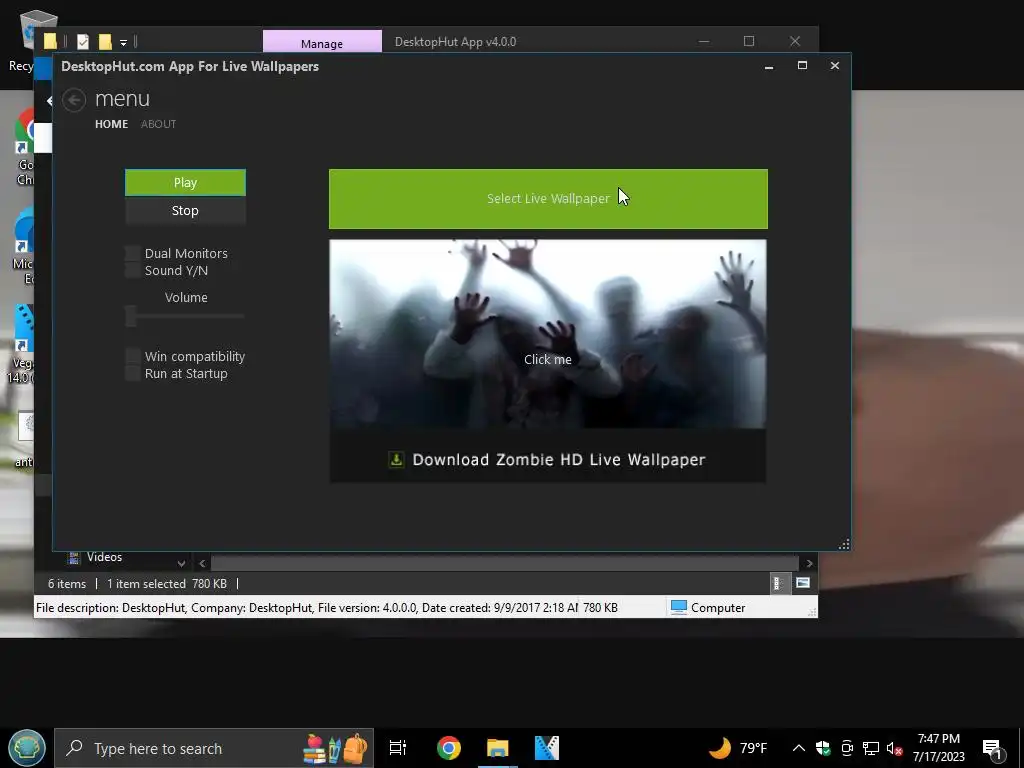Open the Vegas 14.0 desktop shortcut

(x=22, y=344)
